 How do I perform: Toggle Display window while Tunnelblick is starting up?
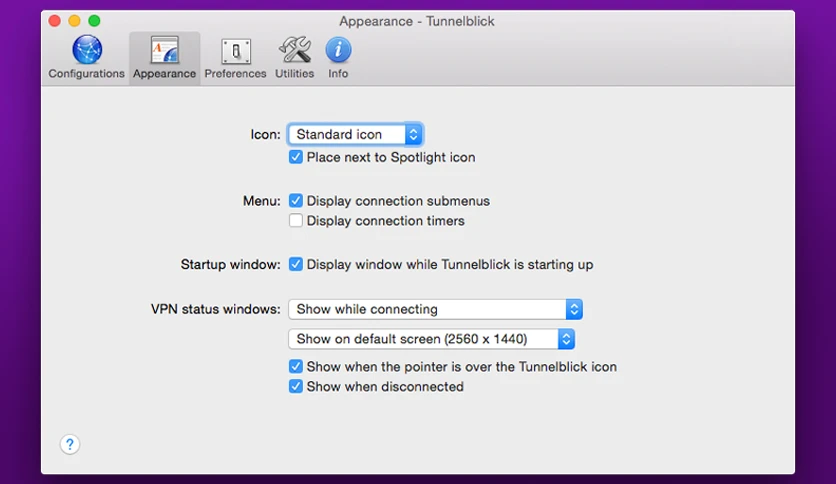[295, 264]
